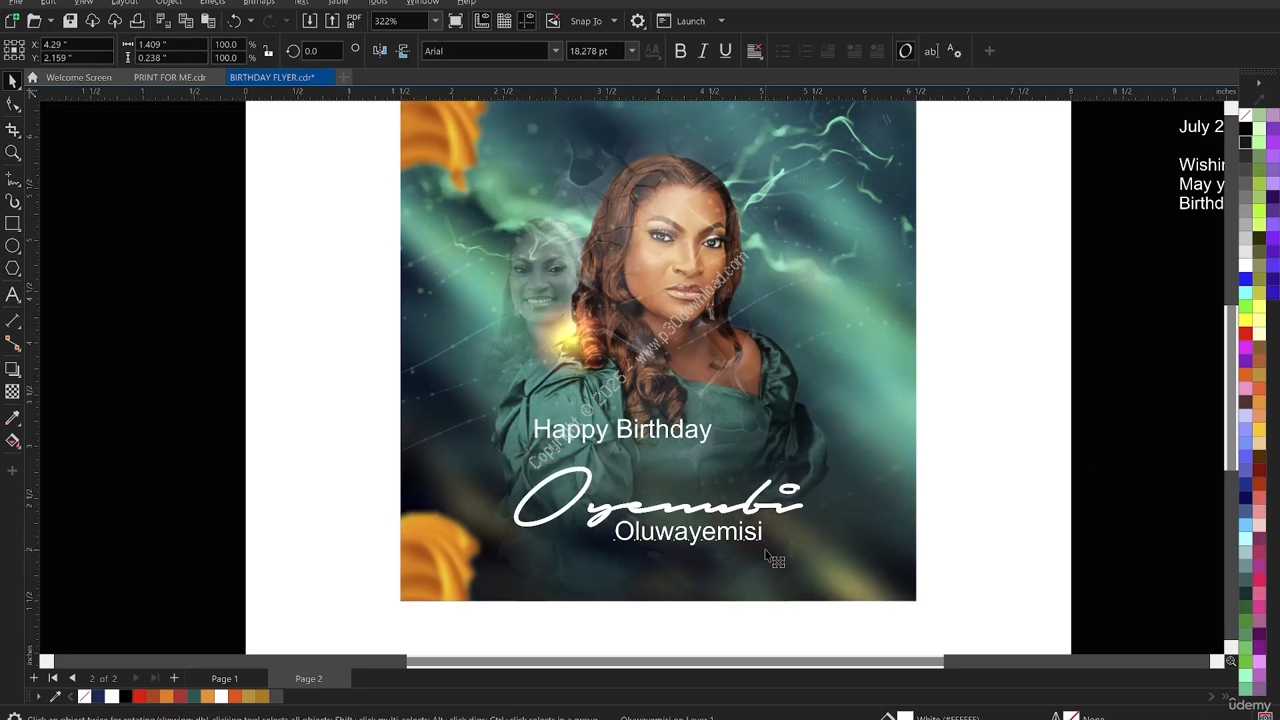Pick the red swatch in document palette

click(139, 696)
